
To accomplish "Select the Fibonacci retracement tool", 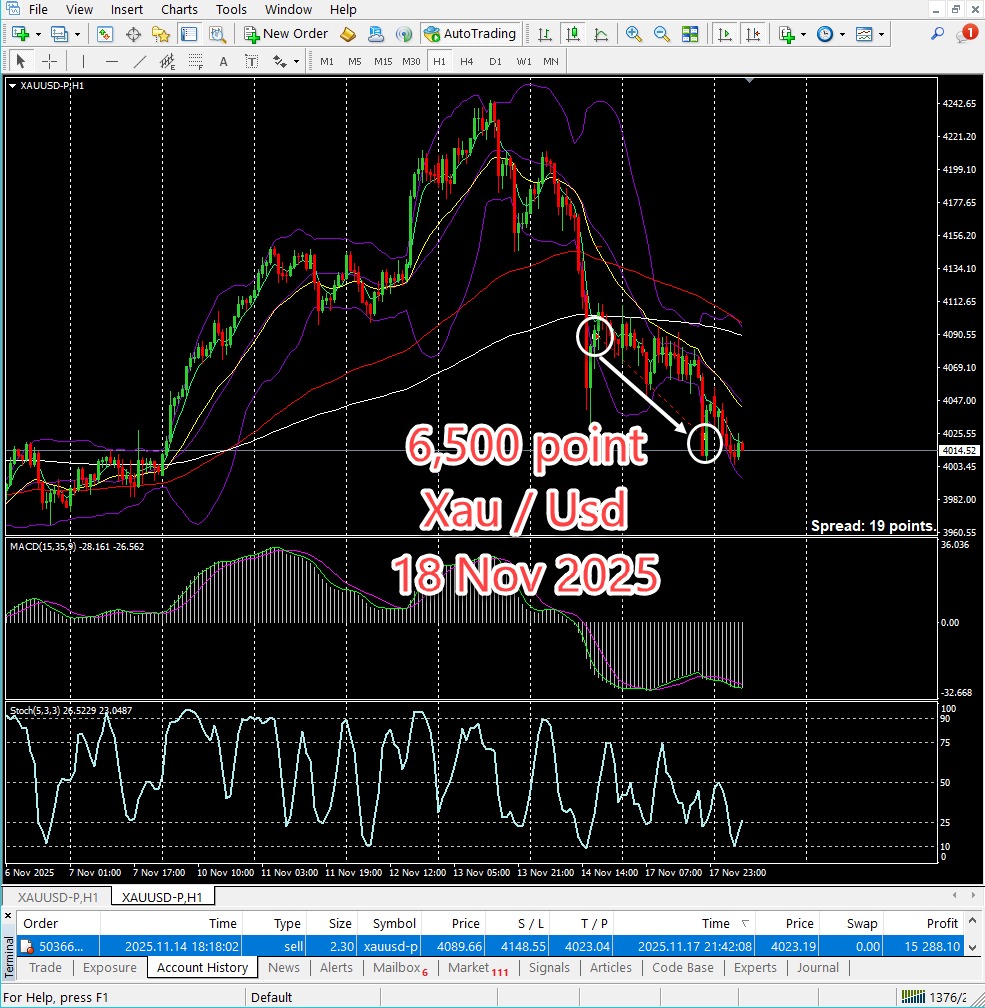I will [193, 61].
